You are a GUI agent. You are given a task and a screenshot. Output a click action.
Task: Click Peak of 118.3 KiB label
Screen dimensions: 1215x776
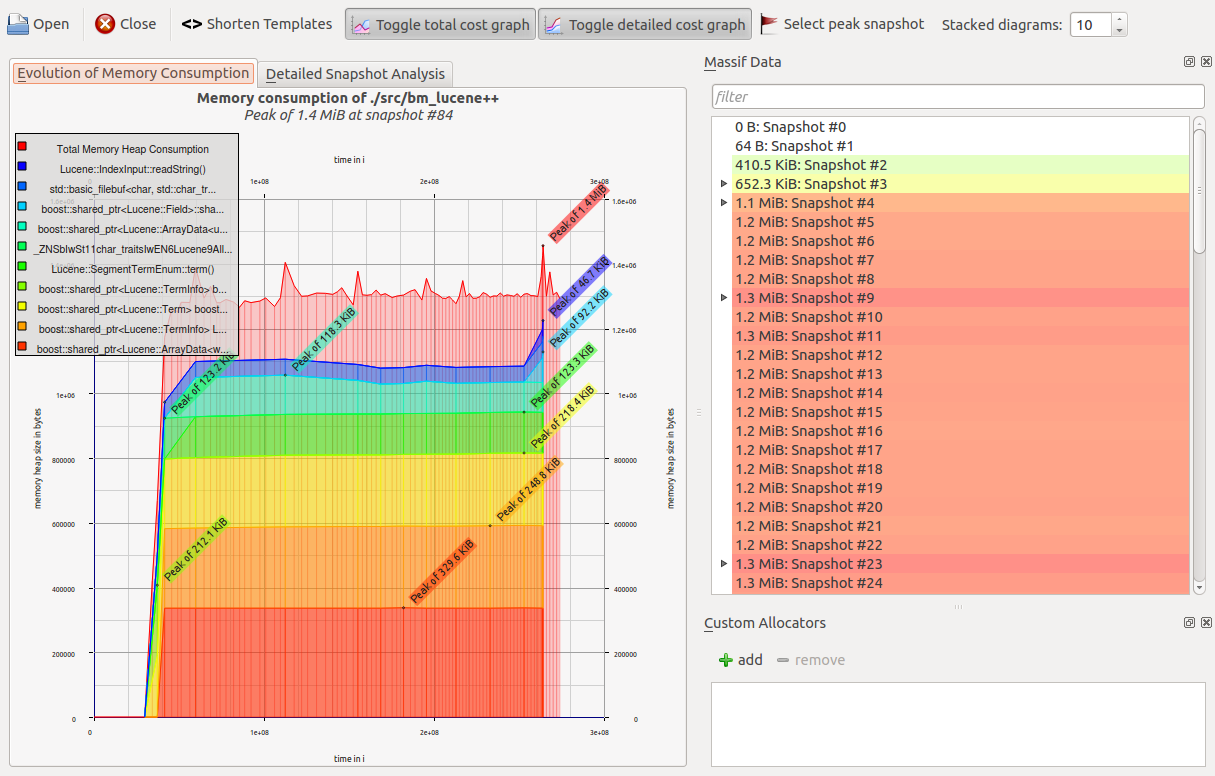[323, 341]
